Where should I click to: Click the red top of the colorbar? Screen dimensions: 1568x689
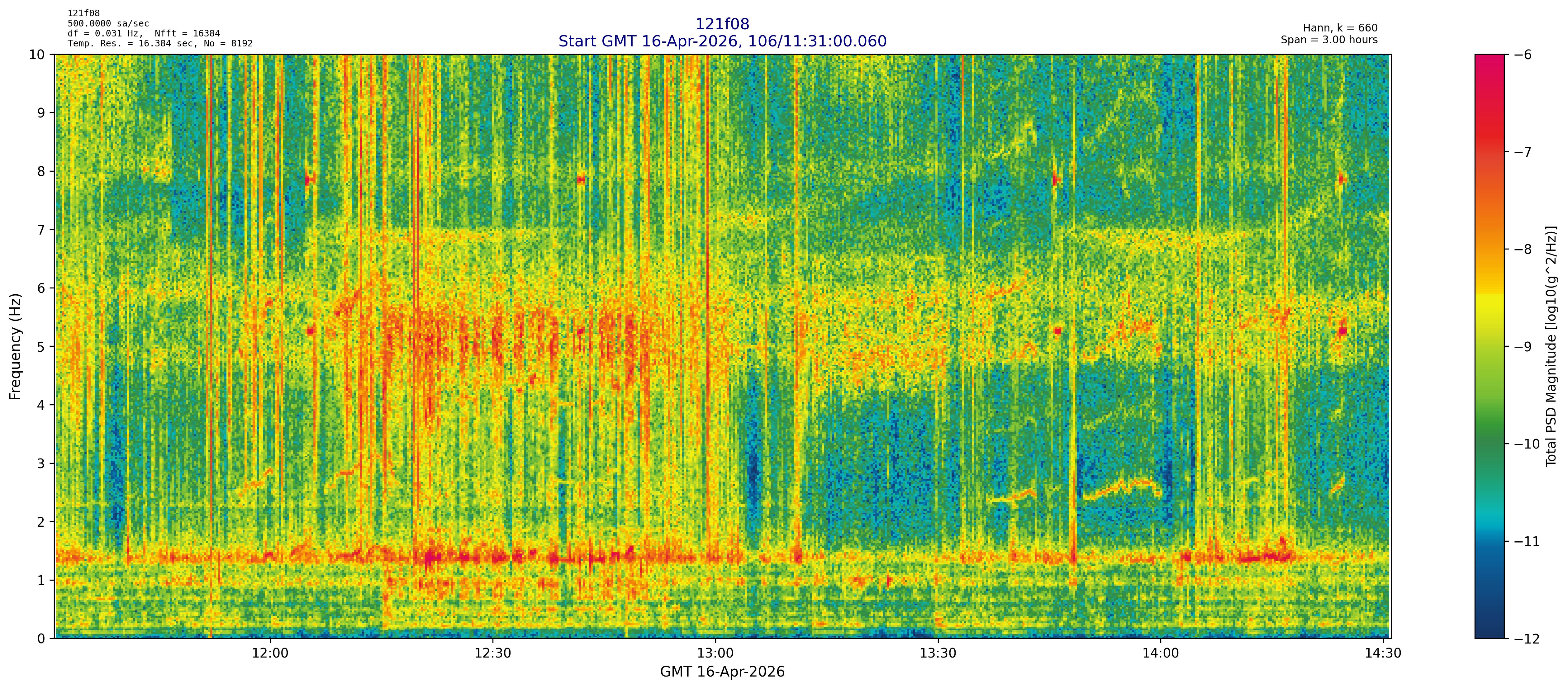[1489, 61]
